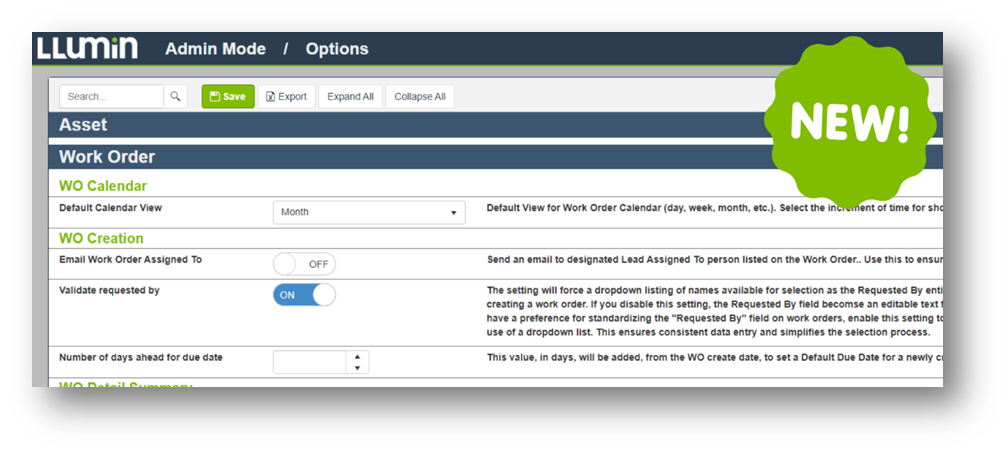
Task: Click the WO Creation heading
Action: tap(101, 238)
